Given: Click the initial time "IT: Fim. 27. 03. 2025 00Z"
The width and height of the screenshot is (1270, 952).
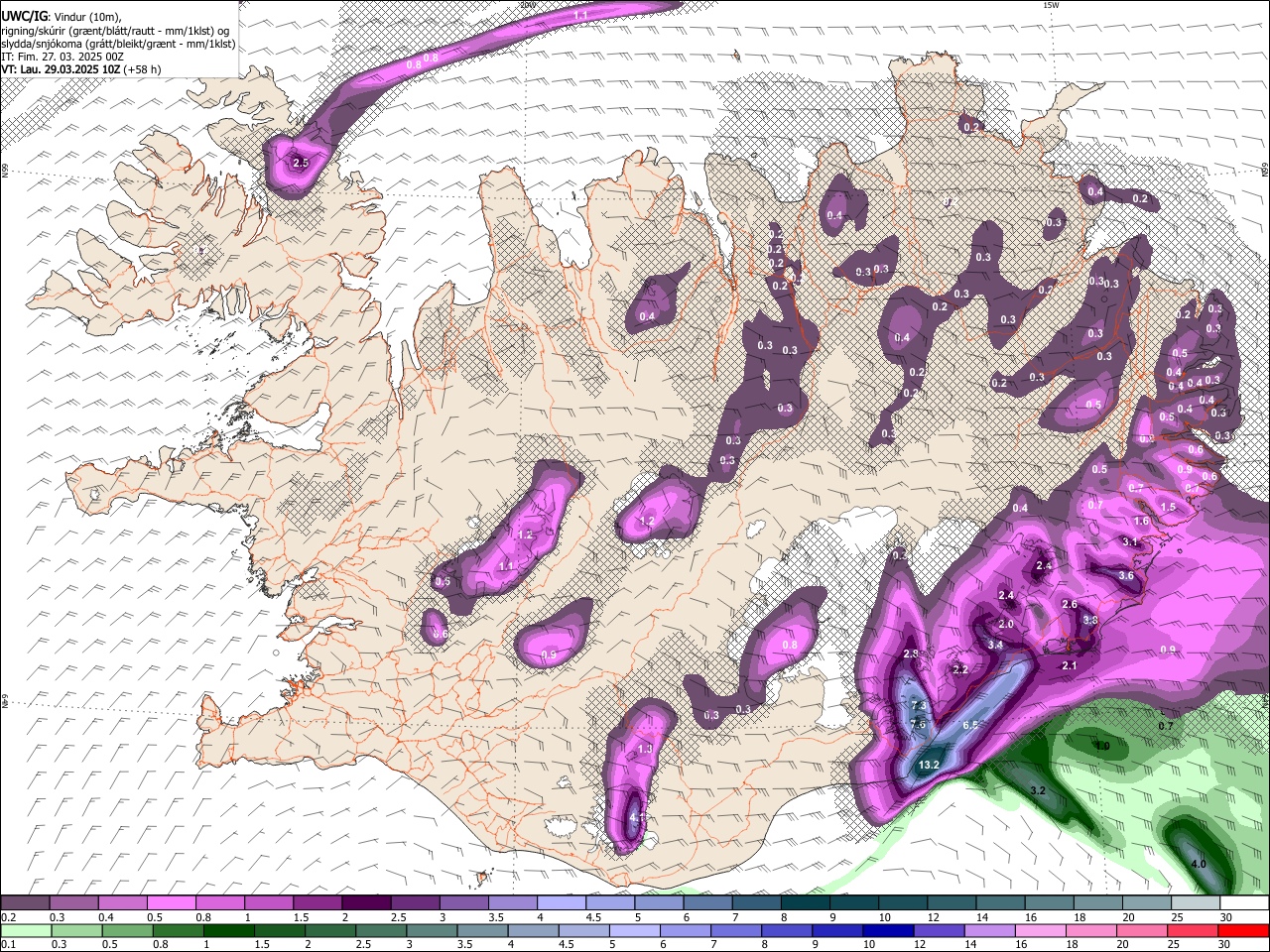Looking at the screenshot, I should 63,57.
